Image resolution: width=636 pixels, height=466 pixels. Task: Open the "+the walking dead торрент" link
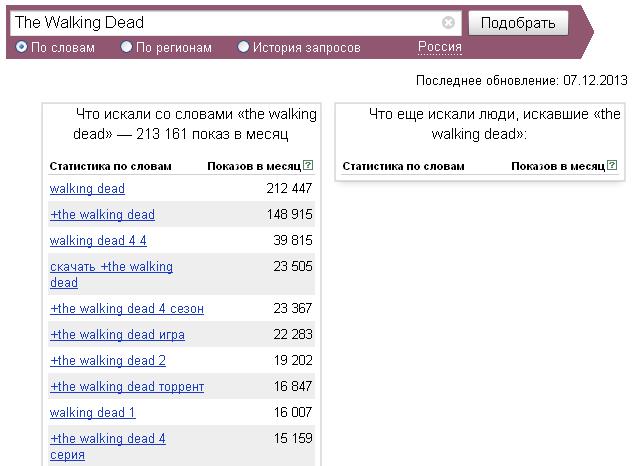pos(127,387)
